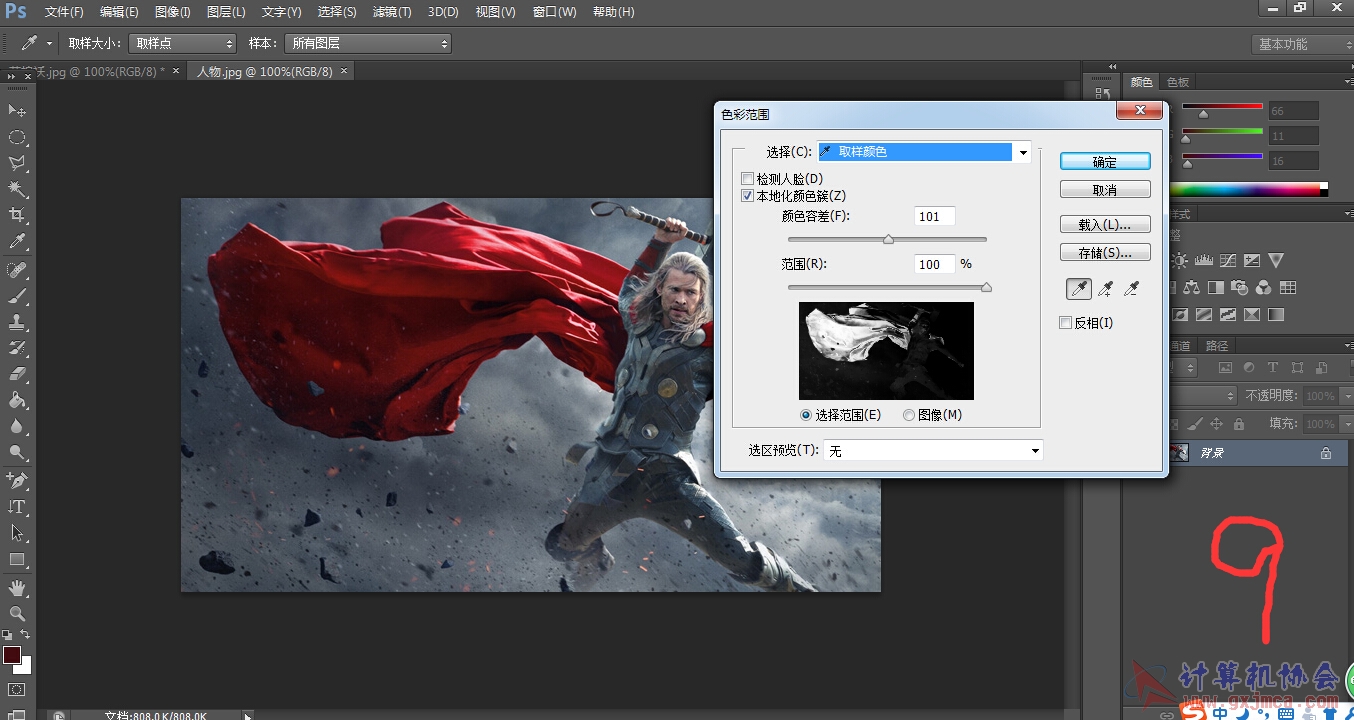1354x720 pixels.
Task: Open the 选区预览 dropdown
Action: 933,451
